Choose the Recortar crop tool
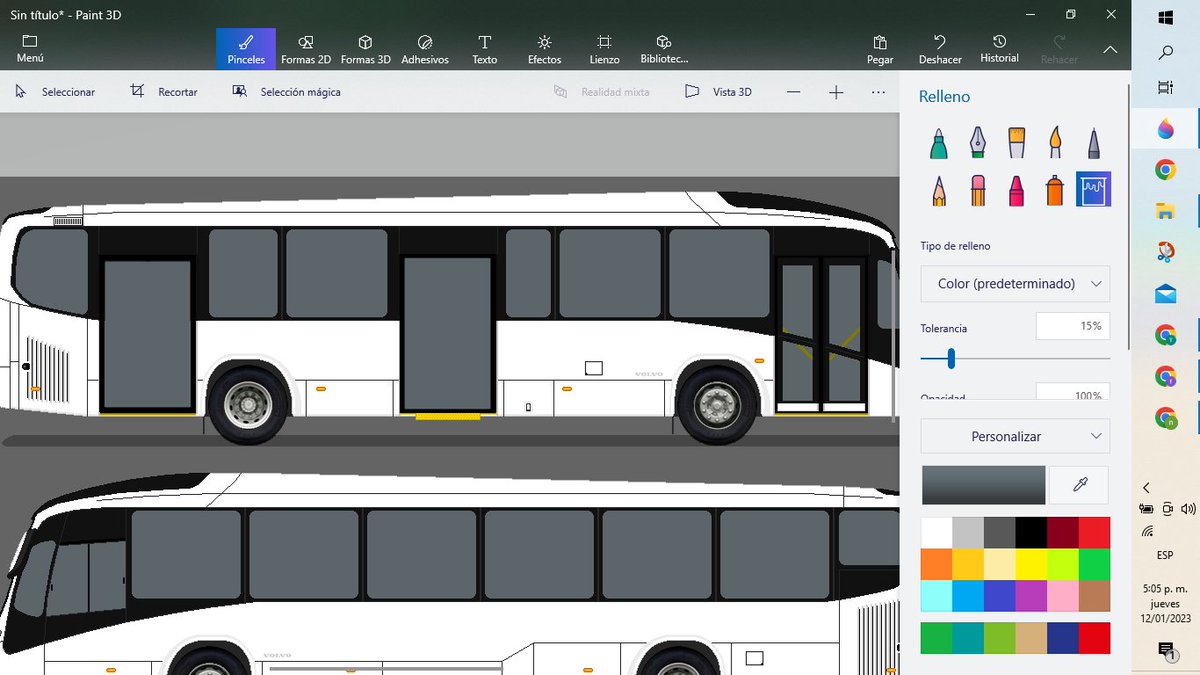 164,92
